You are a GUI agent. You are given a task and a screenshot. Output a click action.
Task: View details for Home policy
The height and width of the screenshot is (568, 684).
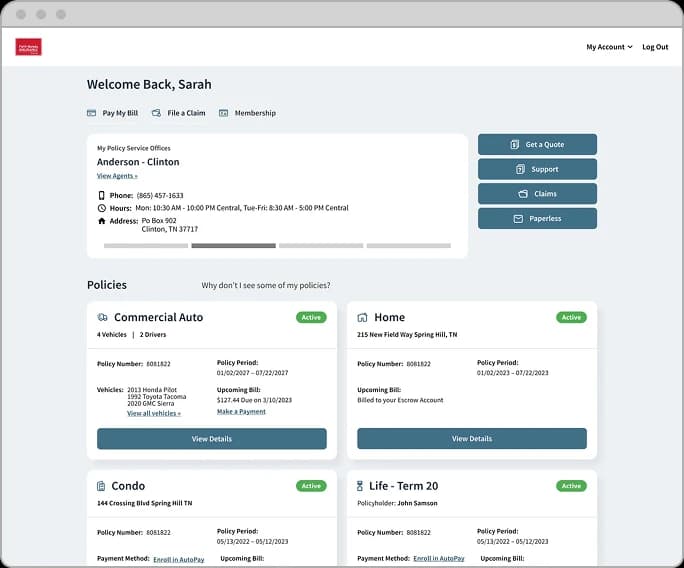pyautogui.click(x=472, y=438)
